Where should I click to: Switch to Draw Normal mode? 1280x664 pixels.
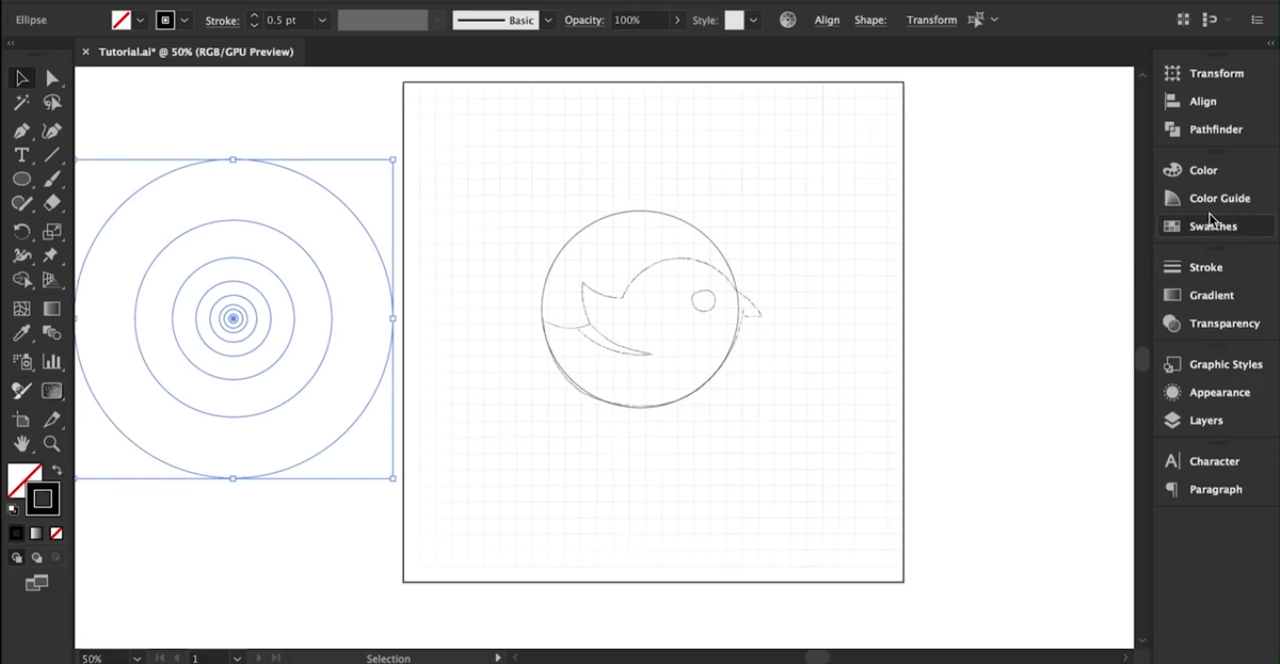pos(17,557)
